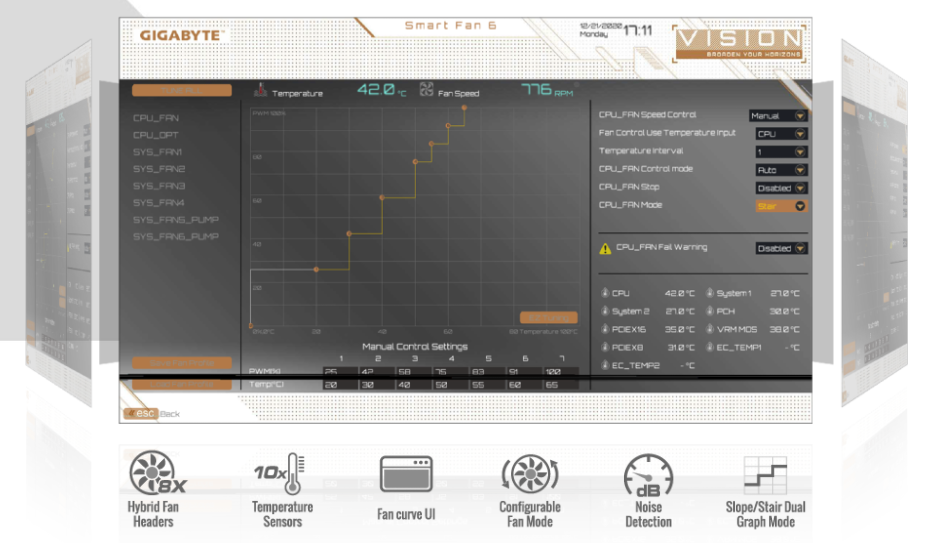Click the System 1 sensor icon
The image size is (933, 543).
pos(710,293)
